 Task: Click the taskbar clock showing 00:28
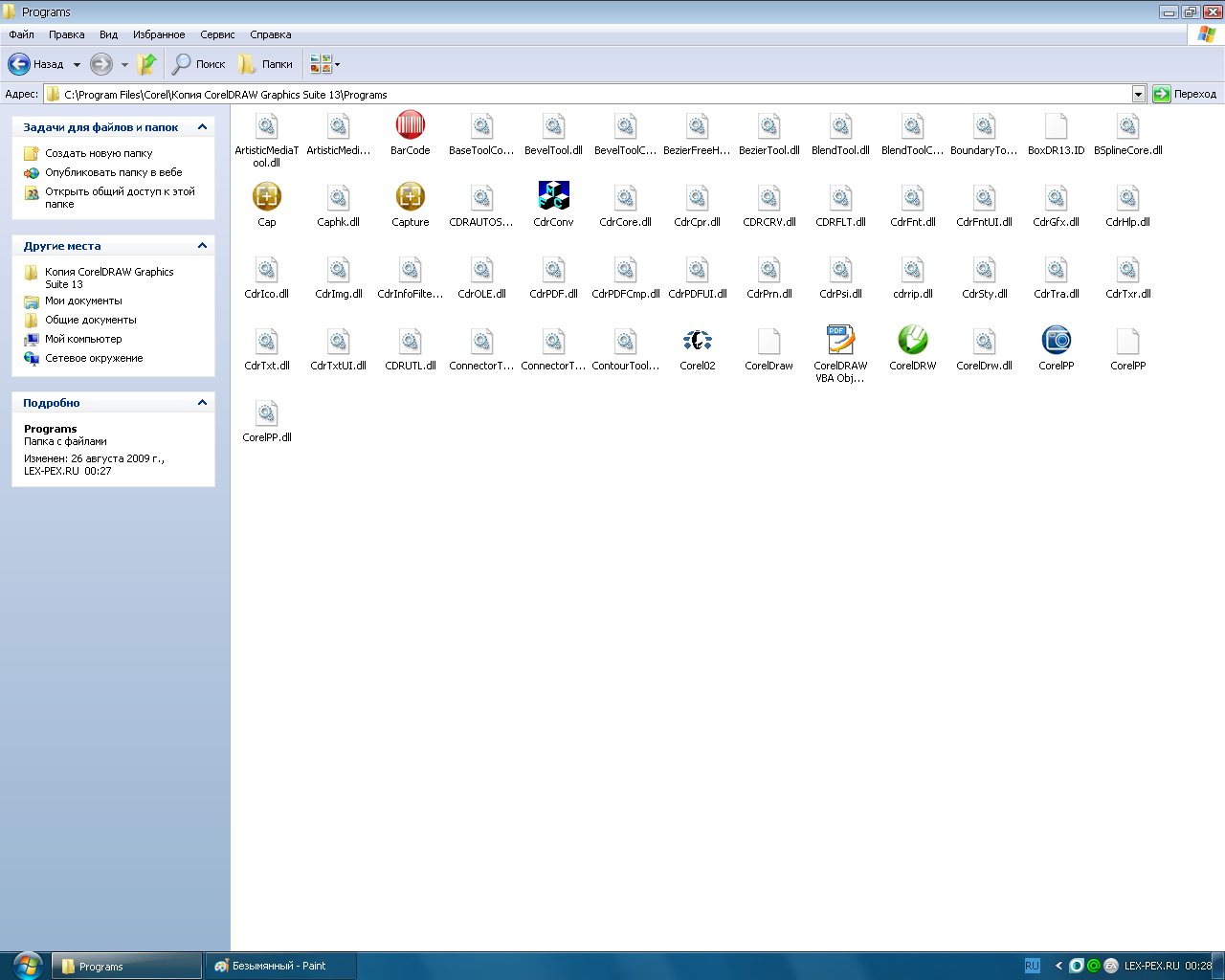tap(1198, 966)
